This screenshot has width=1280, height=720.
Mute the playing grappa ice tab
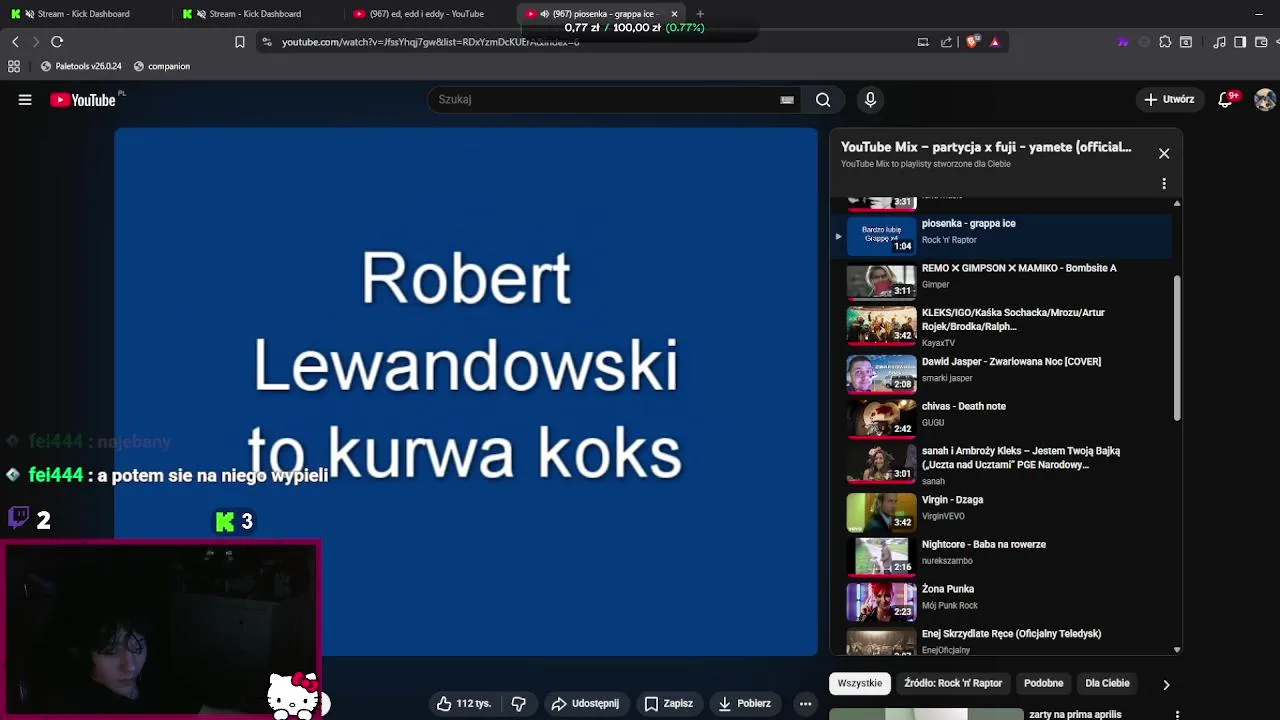coord(544,14)
